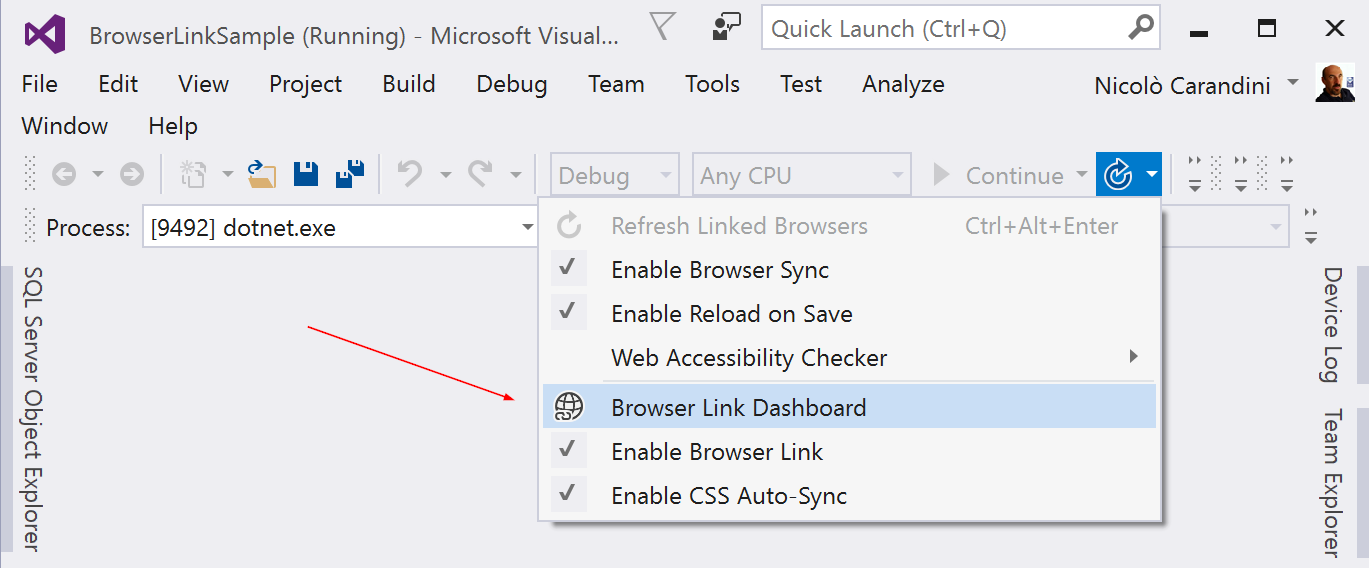Open the SQL Server Object Explorer tab
This screenshot has height=568, width=1369.
(32, 408)
